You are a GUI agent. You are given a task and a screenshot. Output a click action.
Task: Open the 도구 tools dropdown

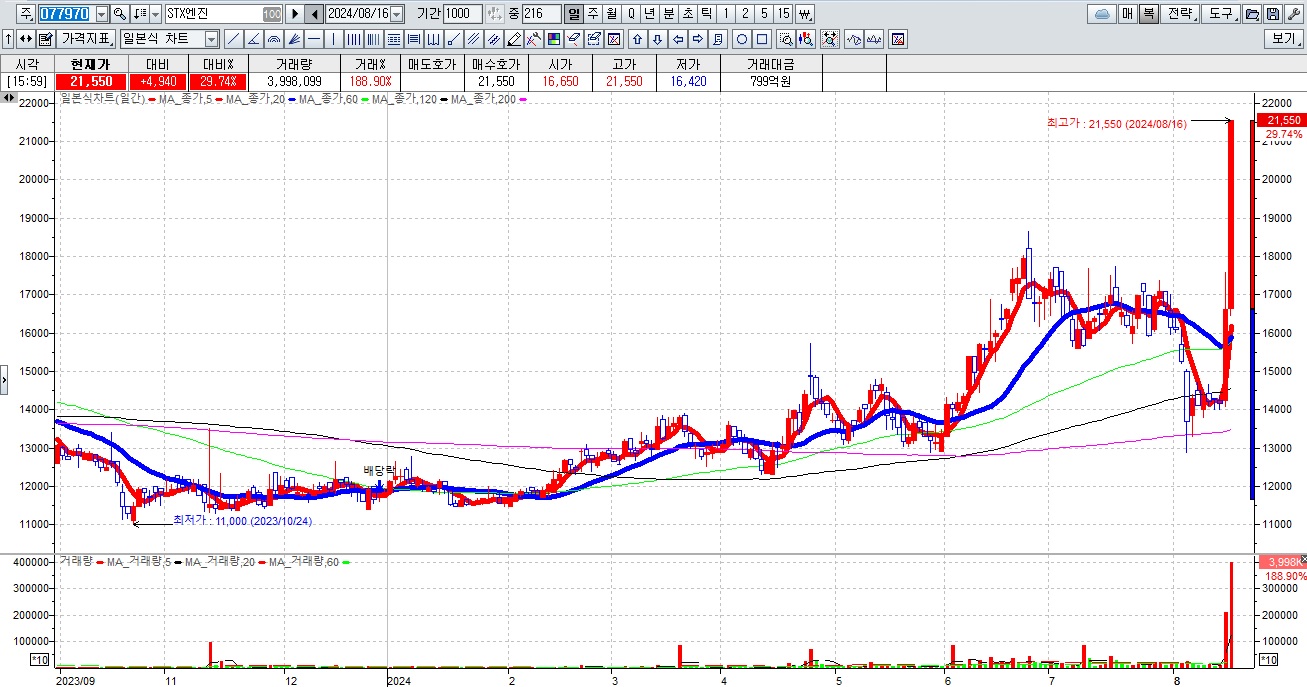coord(1221,14)
